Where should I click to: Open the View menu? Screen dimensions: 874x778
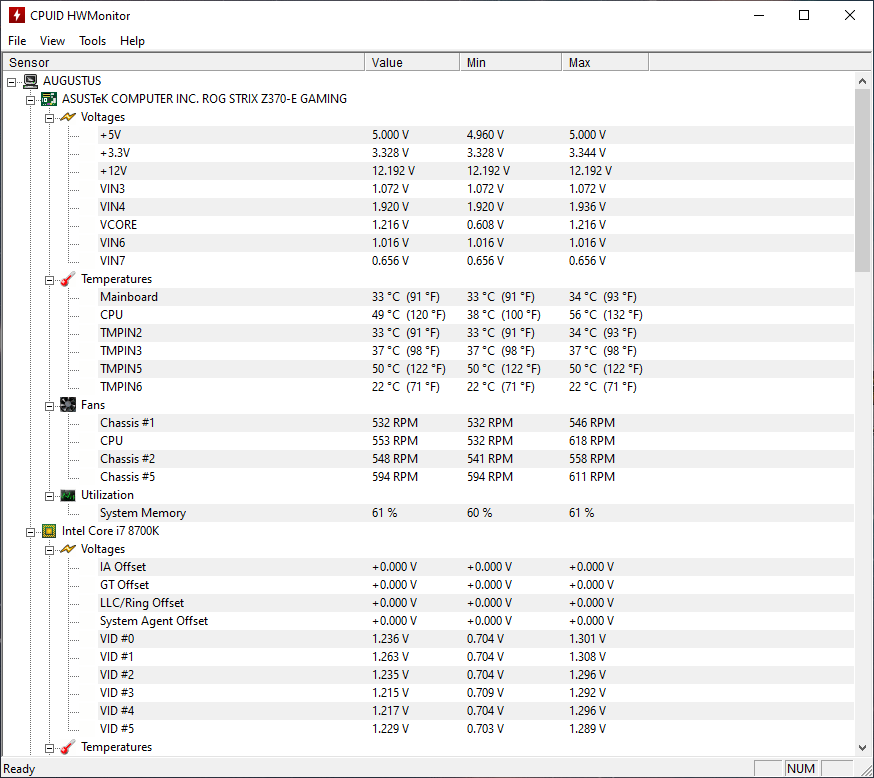(x=52, y=41)
